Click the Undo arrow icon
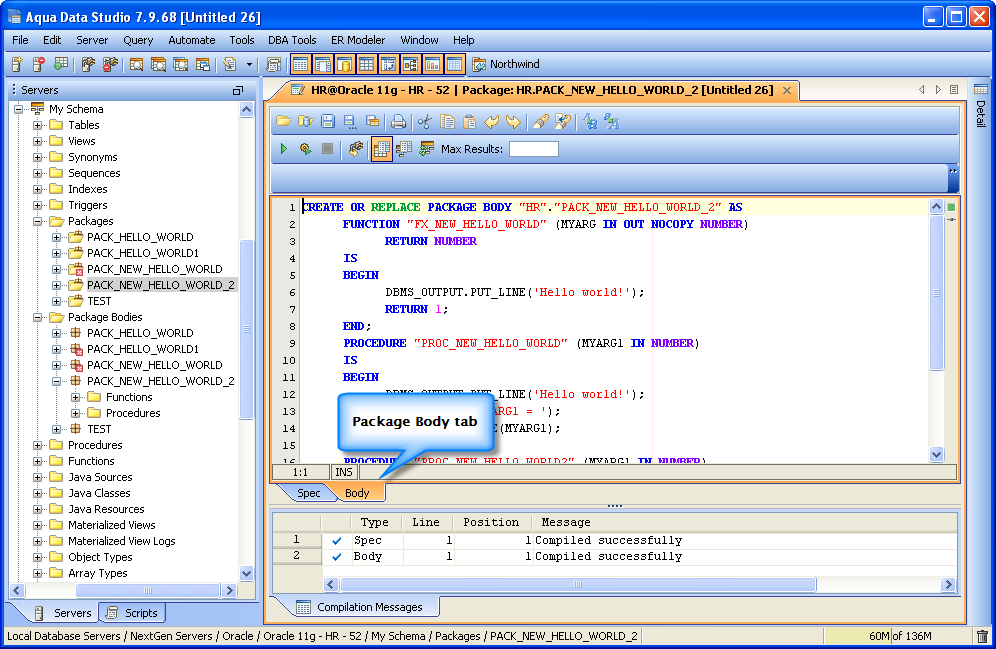Screen dimensions: 996x649 click(x=491, y=121)
